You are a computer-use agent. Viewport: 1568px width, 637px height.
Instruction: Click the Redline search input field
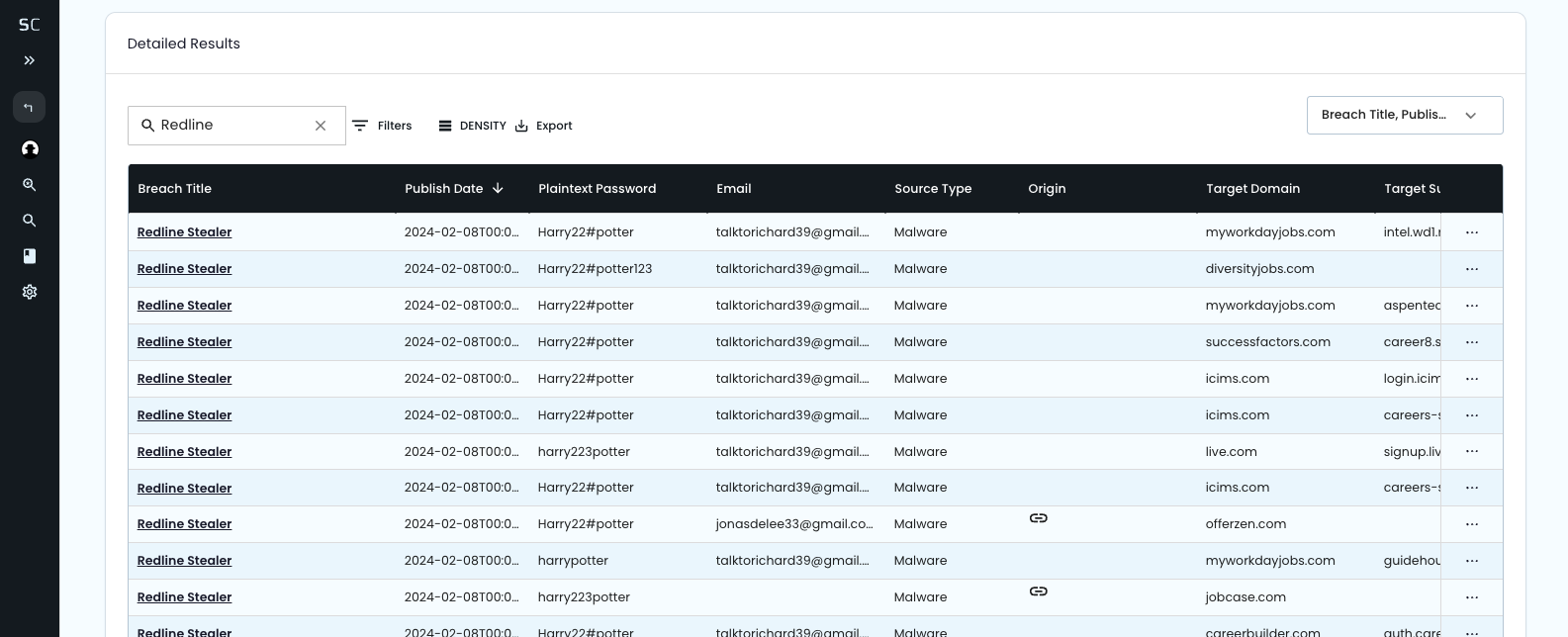[x=234, y=126]
